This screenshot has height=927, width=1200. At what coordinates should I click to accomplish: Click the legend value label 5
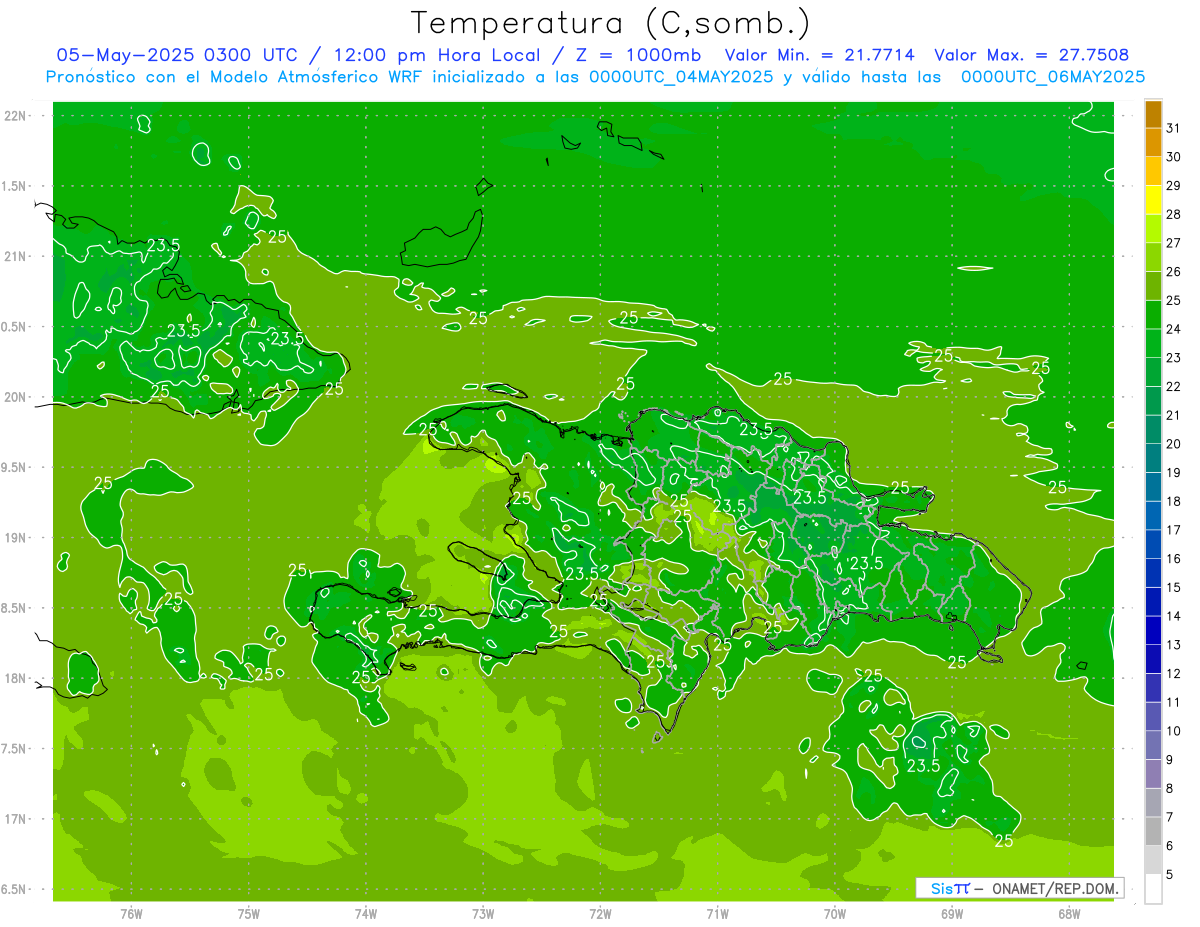point(1169,875)
